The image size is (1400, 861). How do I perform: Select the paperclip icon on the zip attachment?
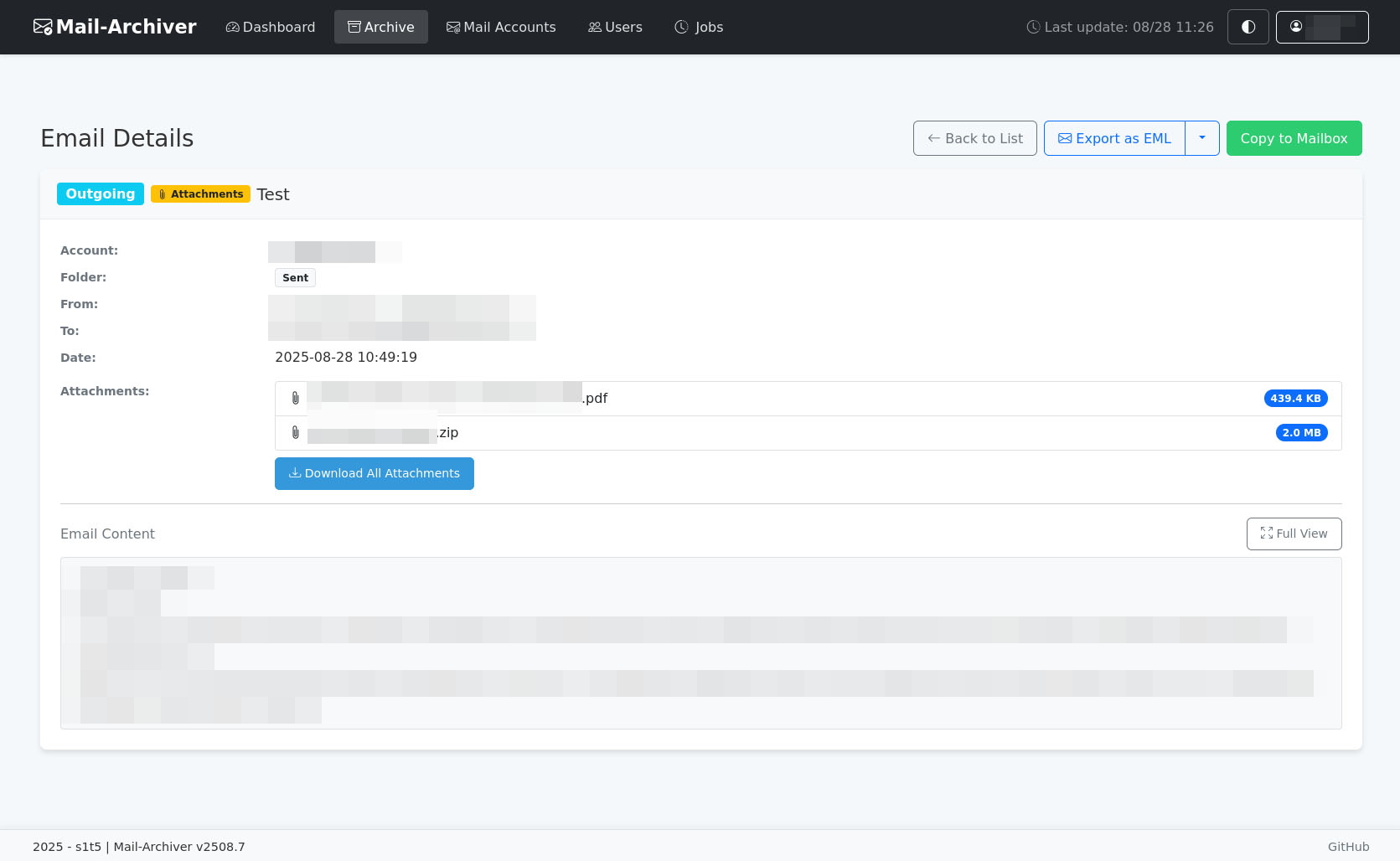295,432
